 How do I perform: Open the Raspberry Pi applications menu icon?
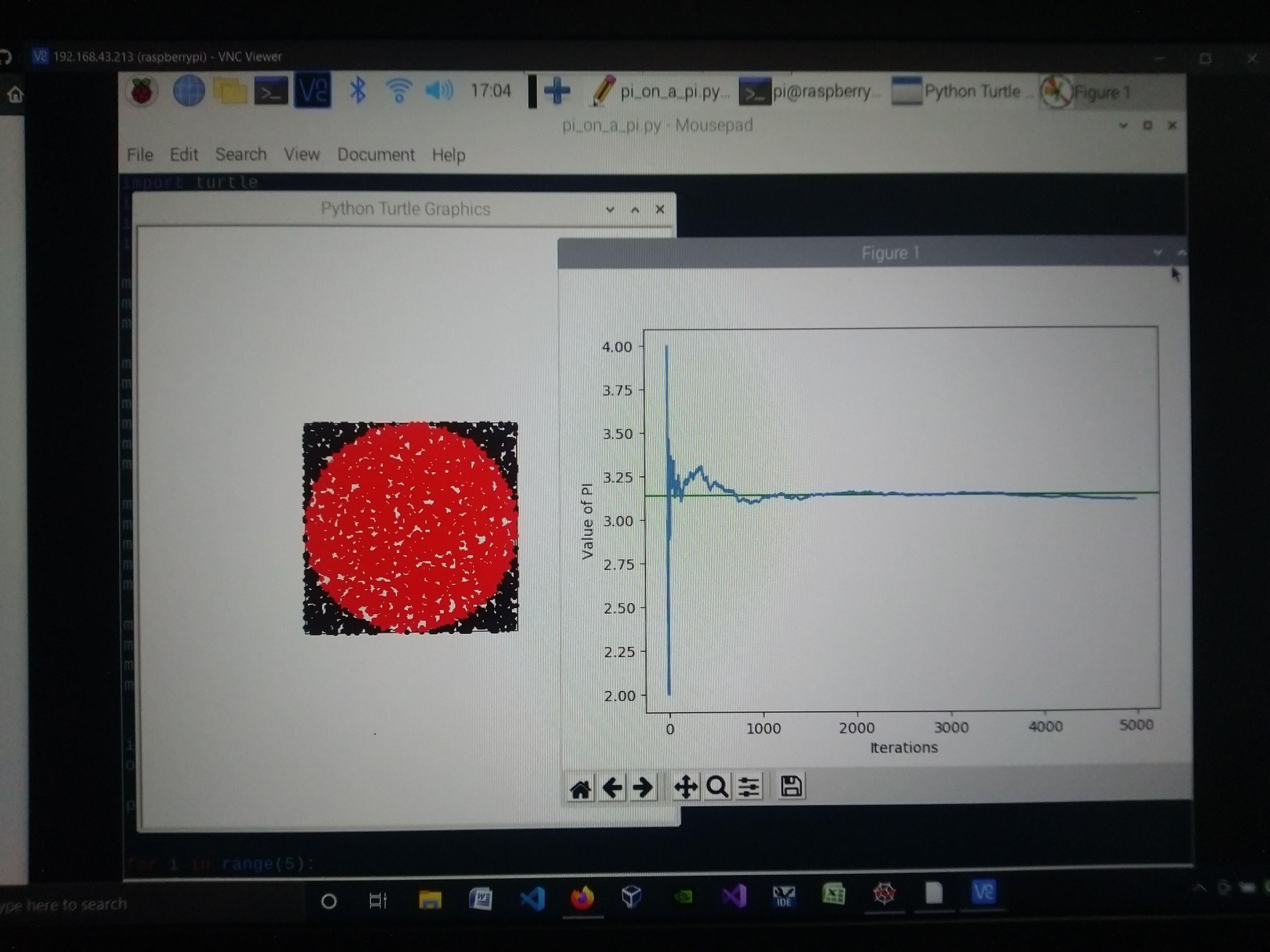click(142, 90)
